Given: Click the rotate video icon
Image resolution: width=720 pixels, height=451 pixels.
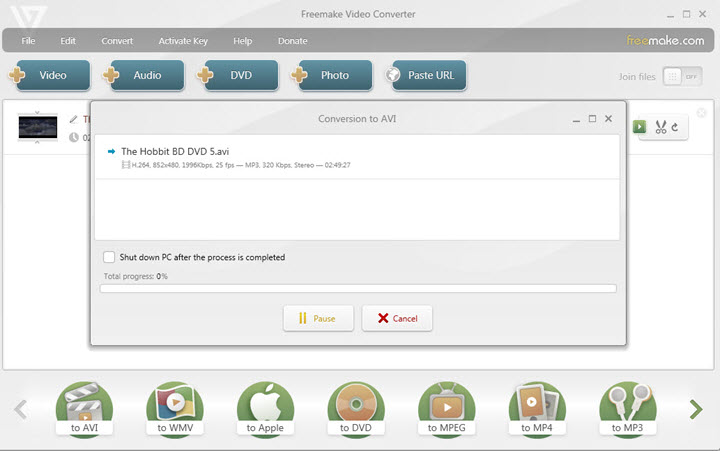Looking at the screenshot, I should point(675,127).
